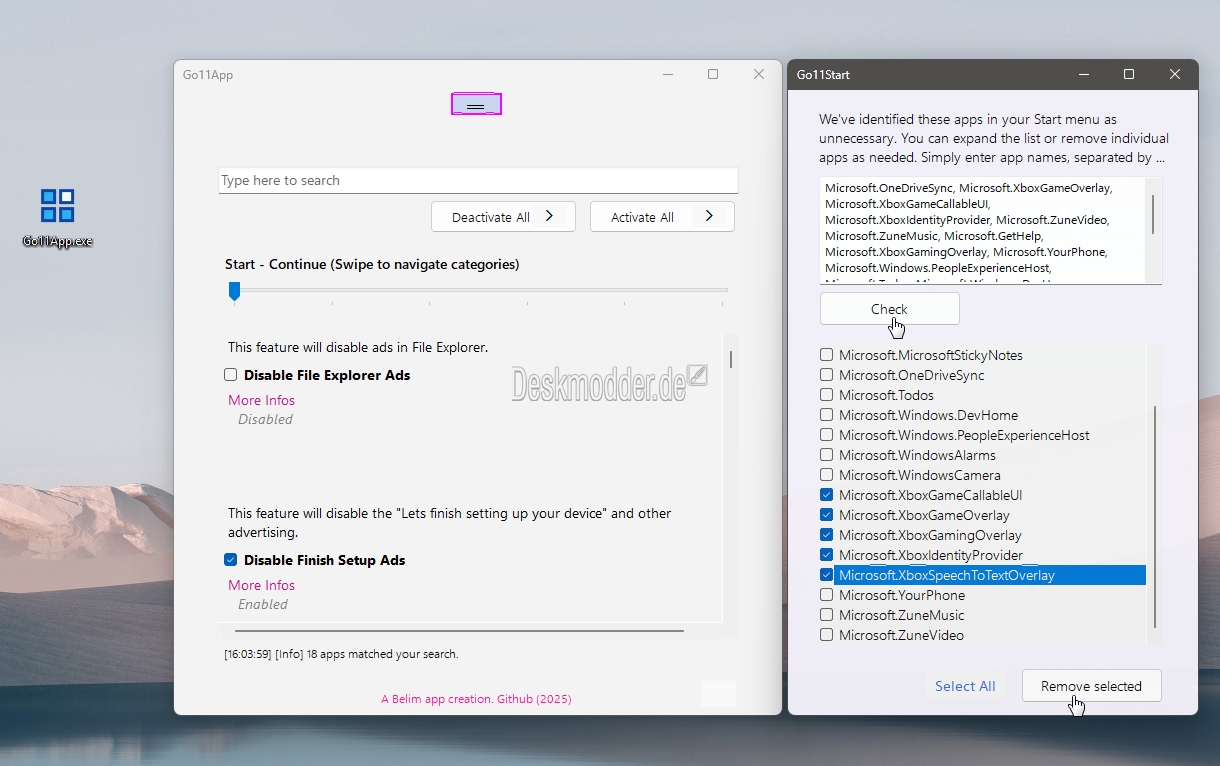The width and height of the screenshot is (1220, 766).
Task: Click the Go11Start app list scrollbar
Action: 1155,516
